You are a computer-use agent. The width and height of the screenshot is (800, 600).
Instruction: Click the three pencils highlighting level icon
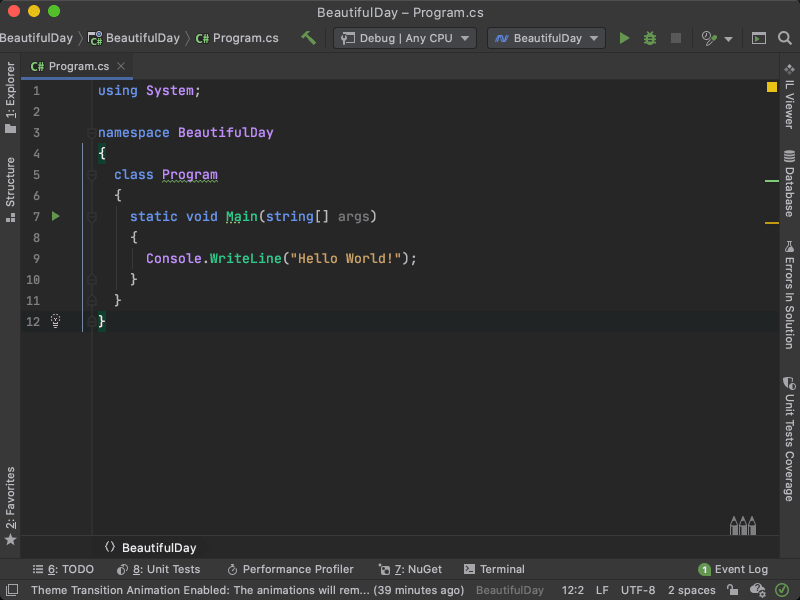coord(743,526)
